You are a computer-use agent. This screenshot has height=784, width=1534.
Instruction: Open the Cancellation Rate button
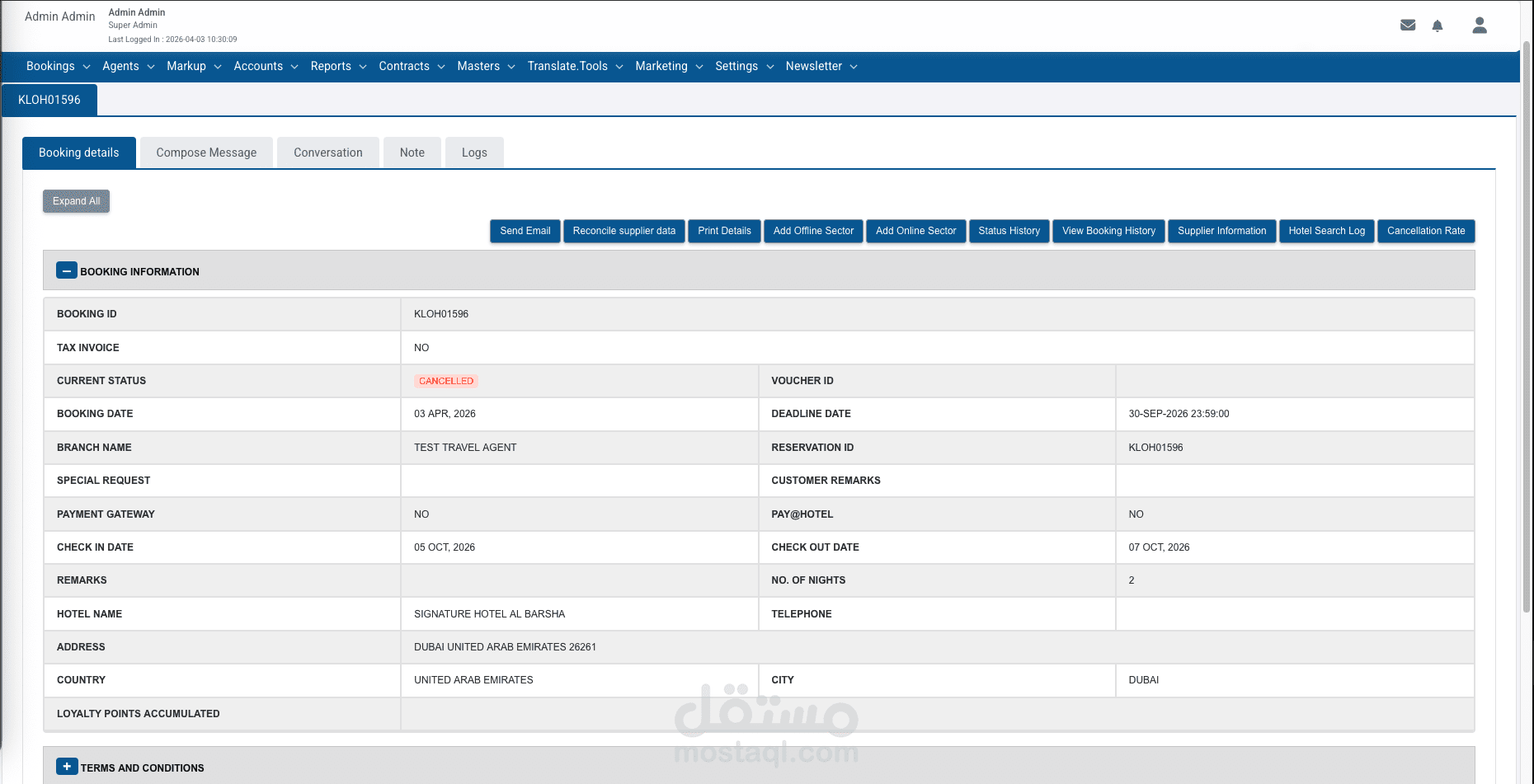(x=1426, y=231)
